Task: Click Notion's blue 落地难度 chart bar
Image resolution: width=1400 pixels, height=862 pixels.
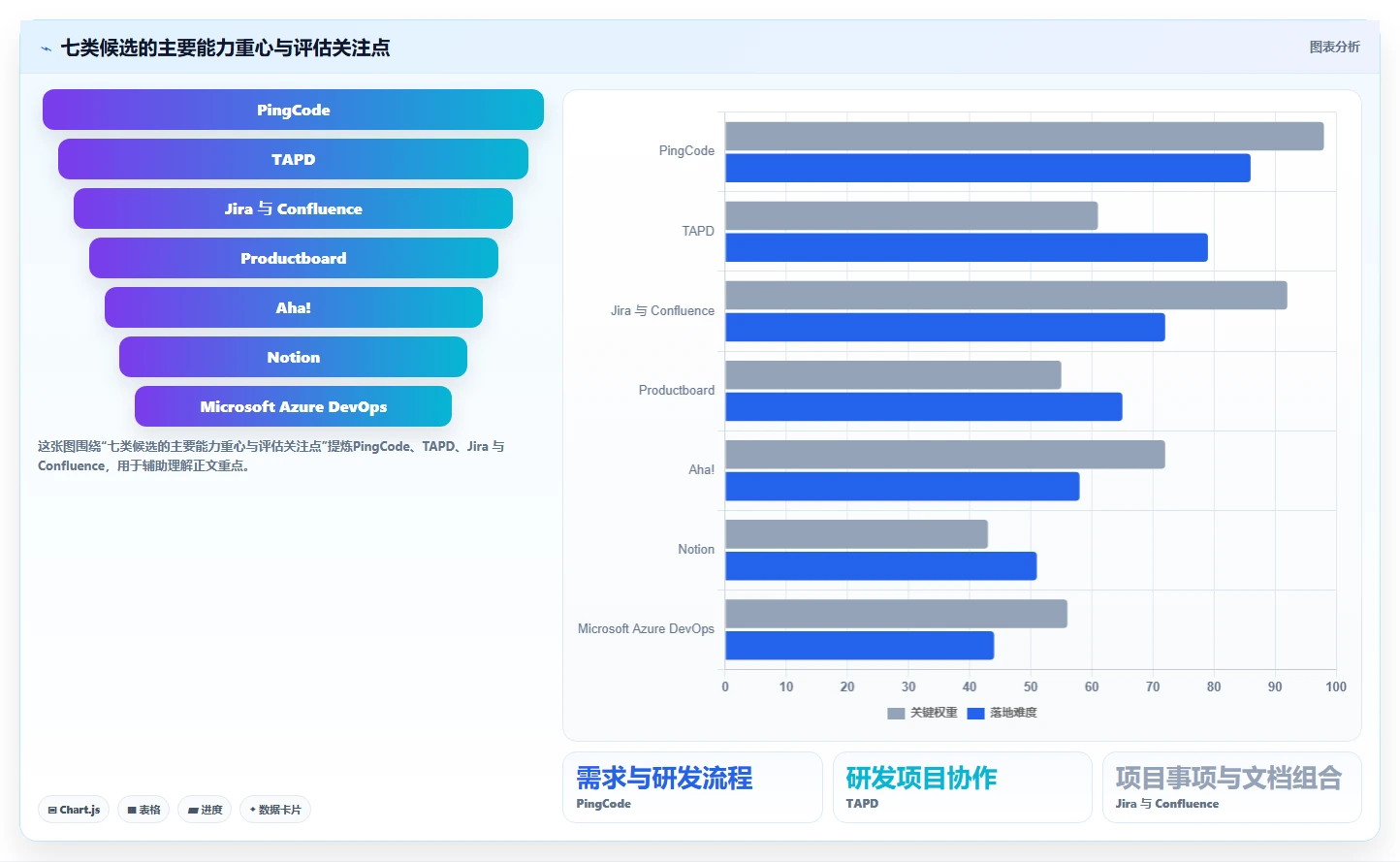Action: pyautogui.click(x=880, y=565)
